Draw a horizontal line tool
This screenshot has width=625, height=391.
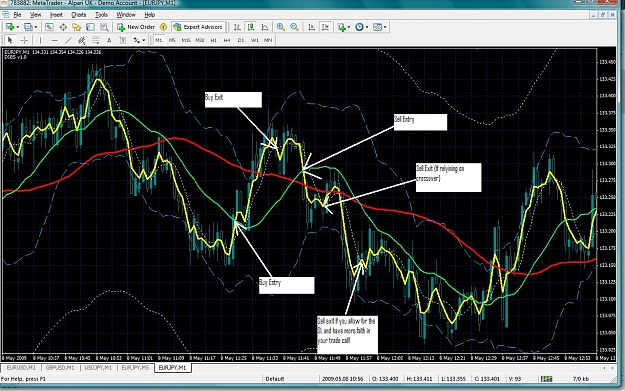click(55, 40)
